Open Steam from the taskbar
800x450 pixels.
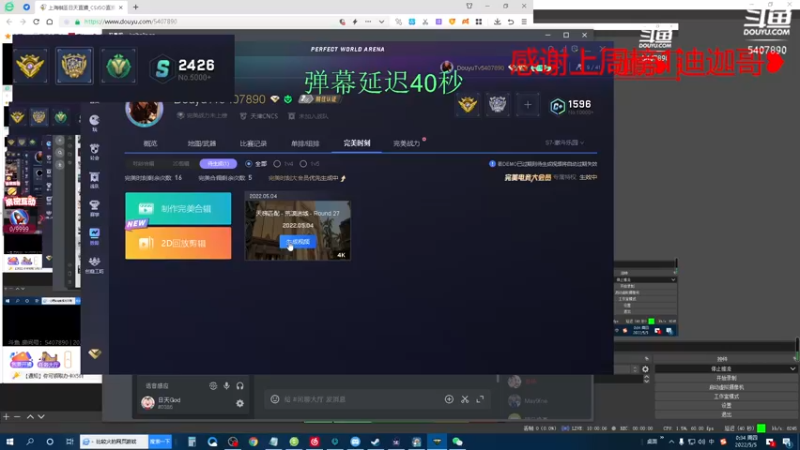376,442
